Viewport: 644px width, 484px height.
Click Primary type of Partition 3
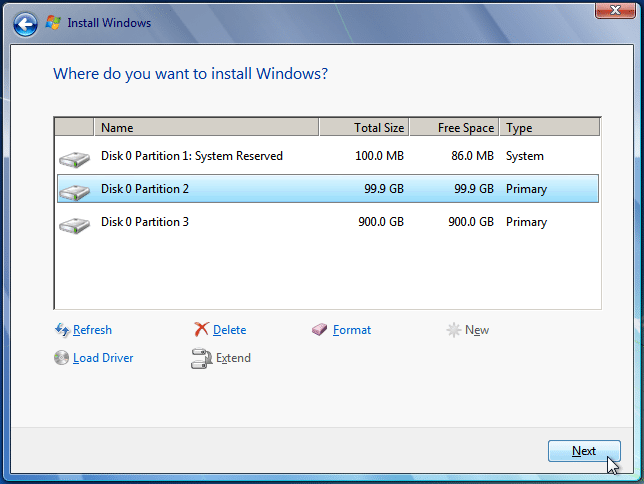point(526,222)
